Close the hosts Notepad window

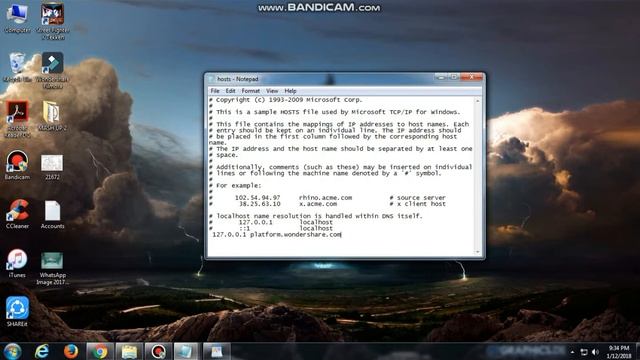click(471, 77)
